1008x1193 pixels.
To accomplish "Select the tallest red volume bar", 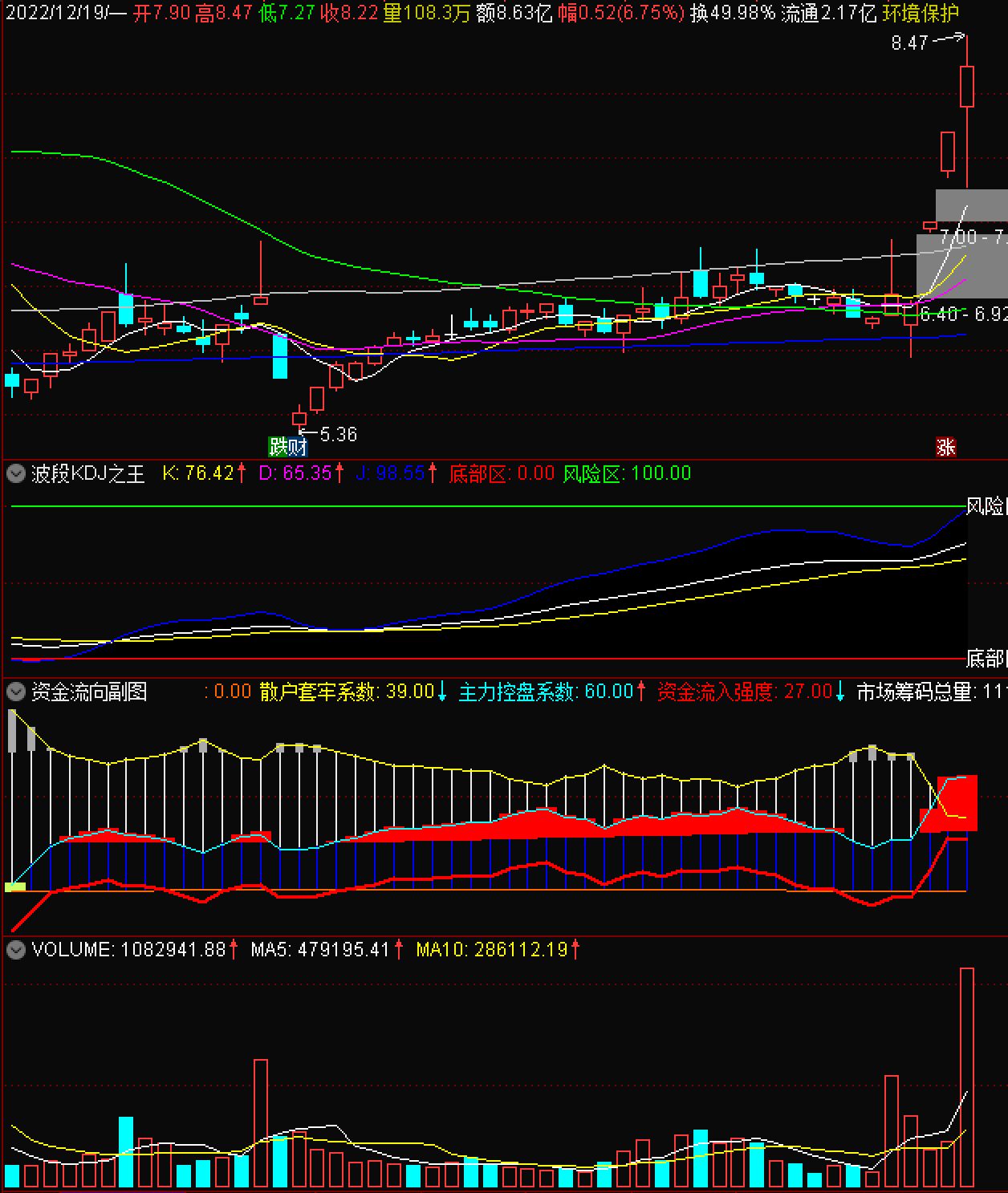I will pos(966,1077).
